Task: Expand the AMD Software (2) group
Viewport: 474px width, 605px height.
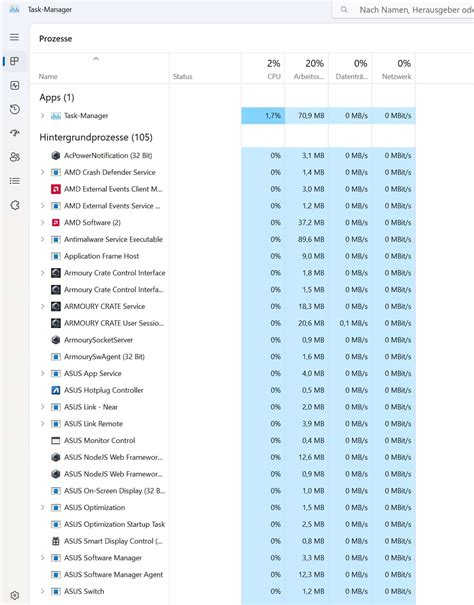Action: [x=42, y=223]
